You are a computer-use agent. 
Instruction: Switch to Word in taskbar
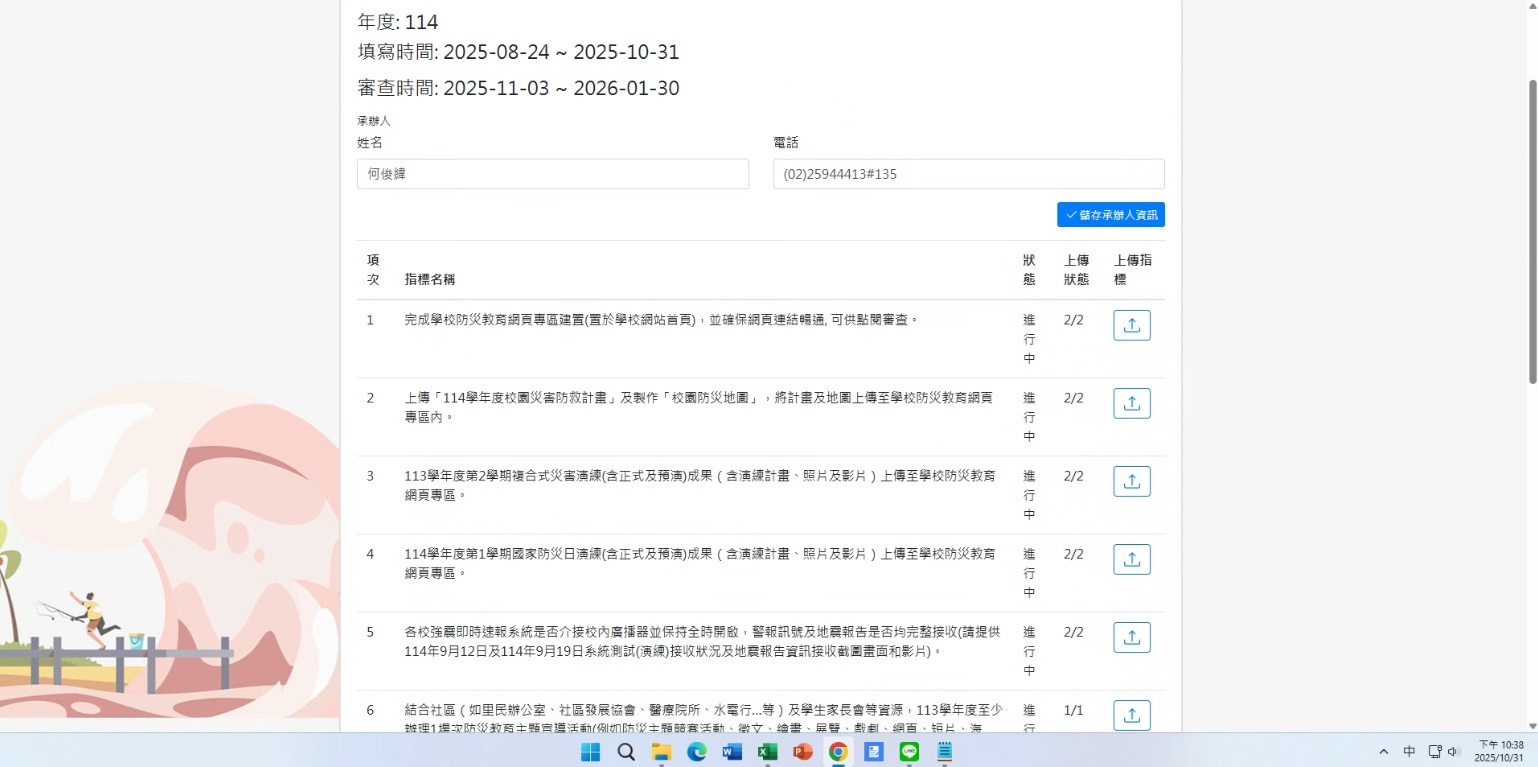tap(732, 752)
